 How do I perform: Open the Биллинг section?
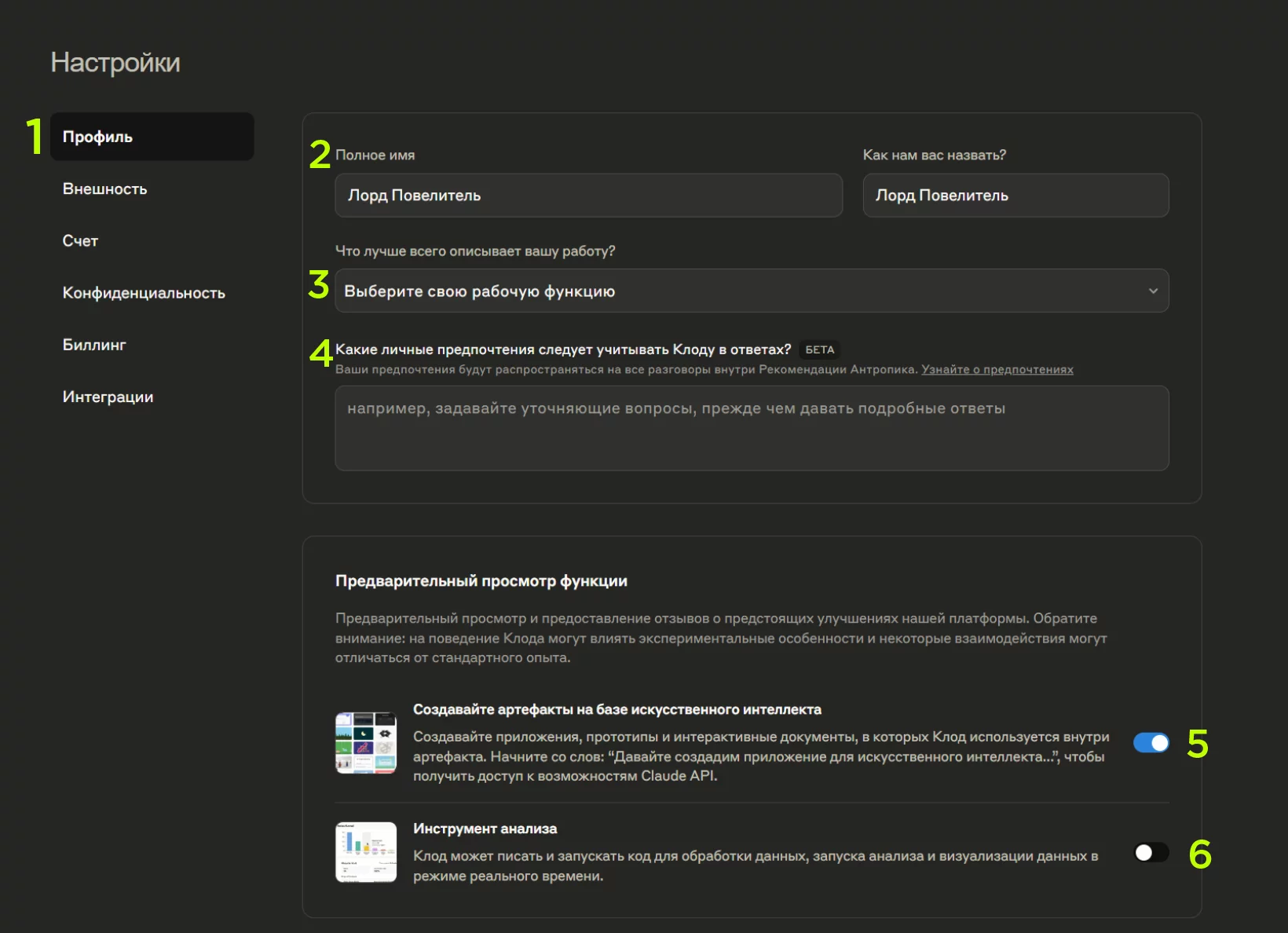[x=94, y=345]
